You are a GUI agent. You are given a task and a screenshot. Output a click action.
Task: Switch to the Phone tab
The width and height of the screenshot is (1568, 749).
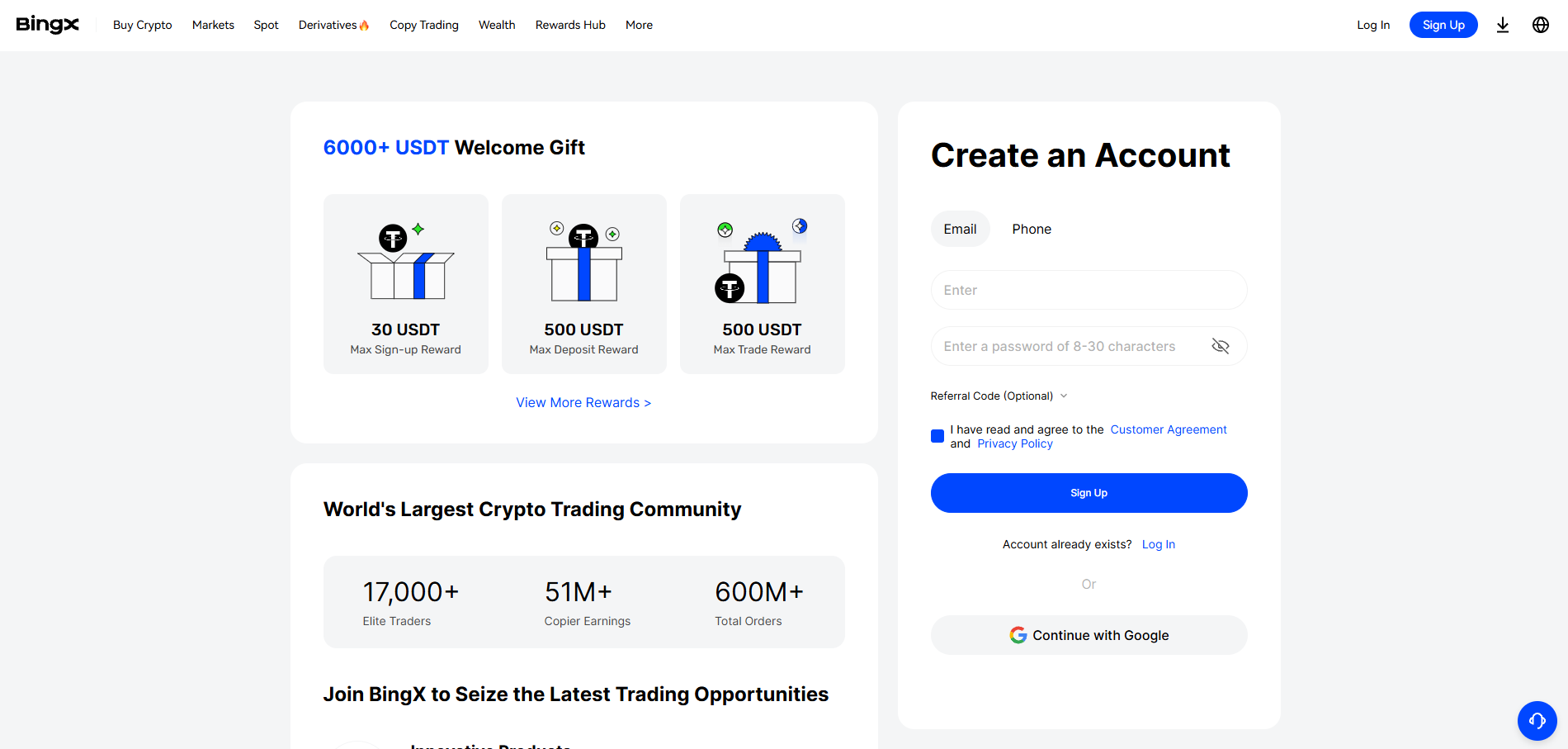click(1032, 229)
